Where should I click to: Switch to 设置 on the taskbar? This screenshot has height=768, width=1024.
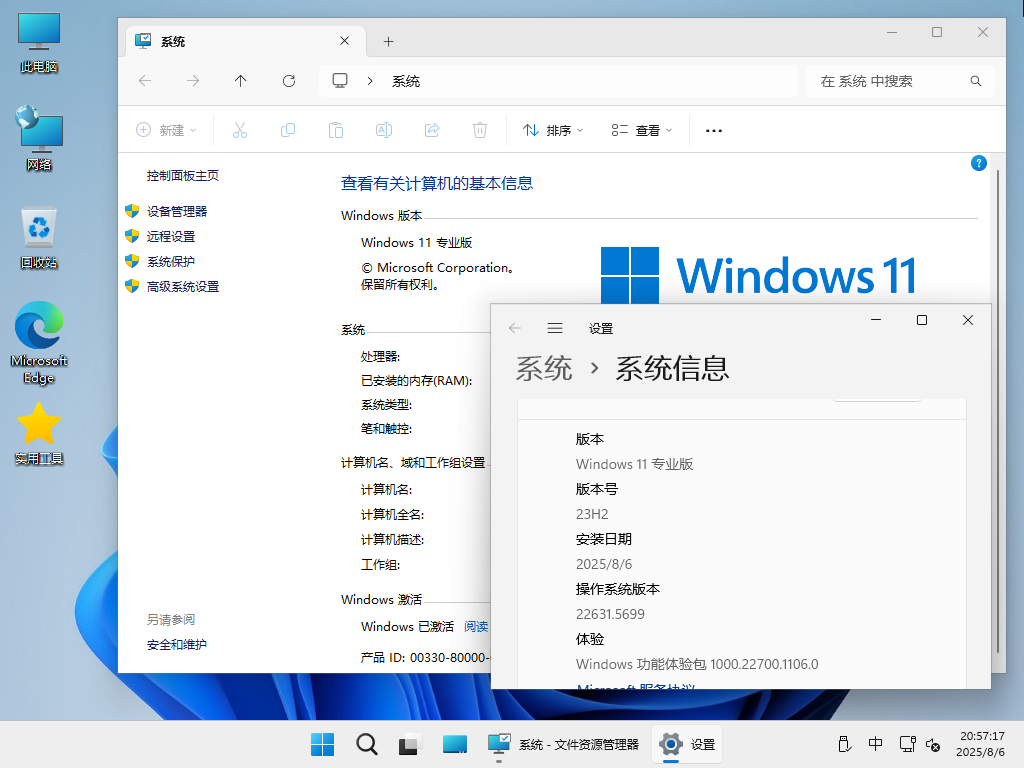[687, 744]
